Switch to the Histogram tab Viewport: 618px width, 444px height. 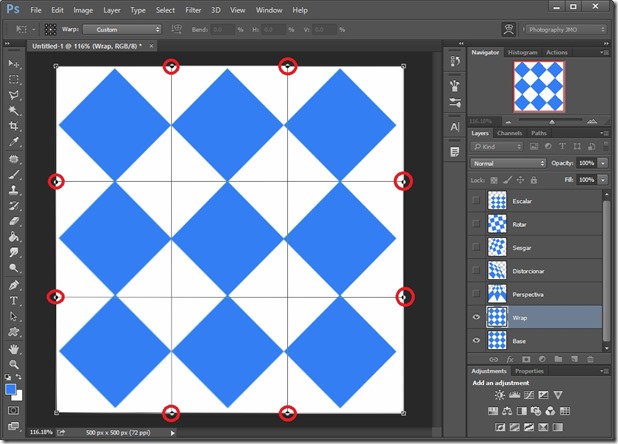523,52
